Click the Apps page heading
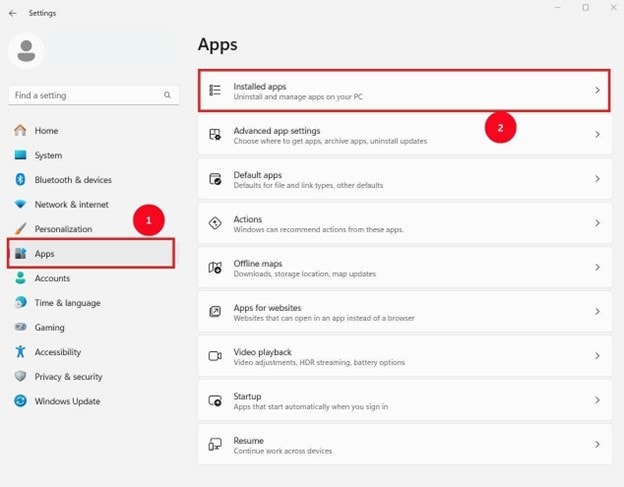Viewport: 624px width, 487px height. [218, 44]
